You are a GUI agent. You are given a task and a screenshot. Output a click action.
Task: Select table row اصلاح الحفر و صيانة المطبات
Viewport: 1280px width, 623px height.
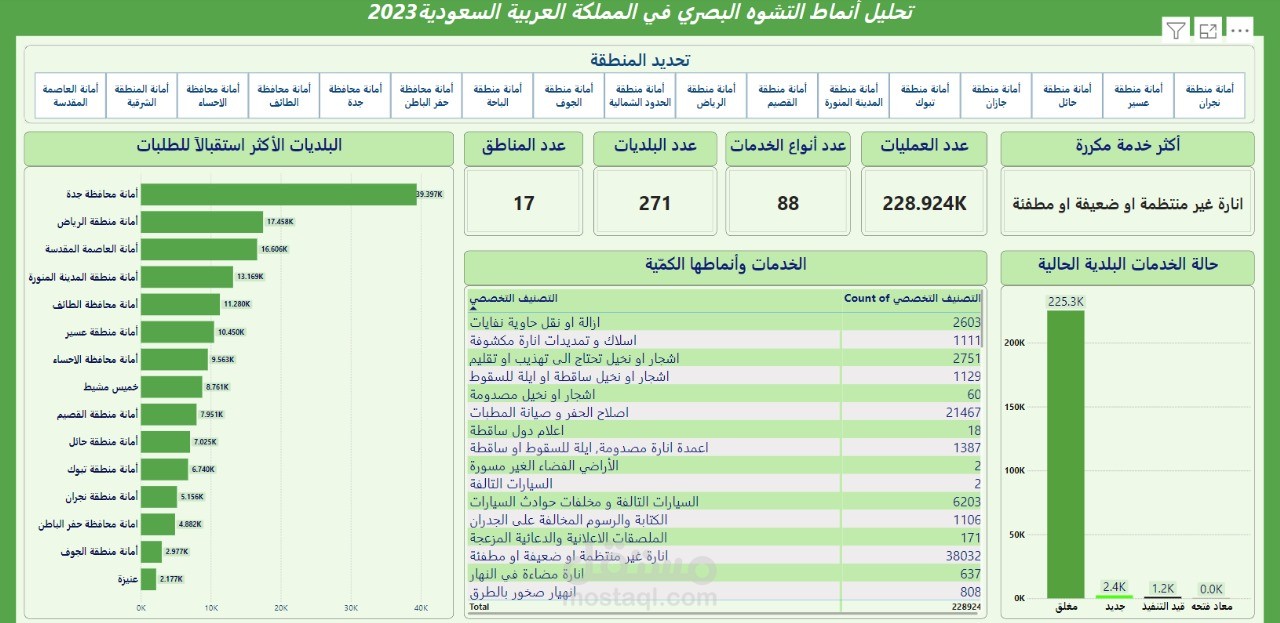(x=725, y=412)
